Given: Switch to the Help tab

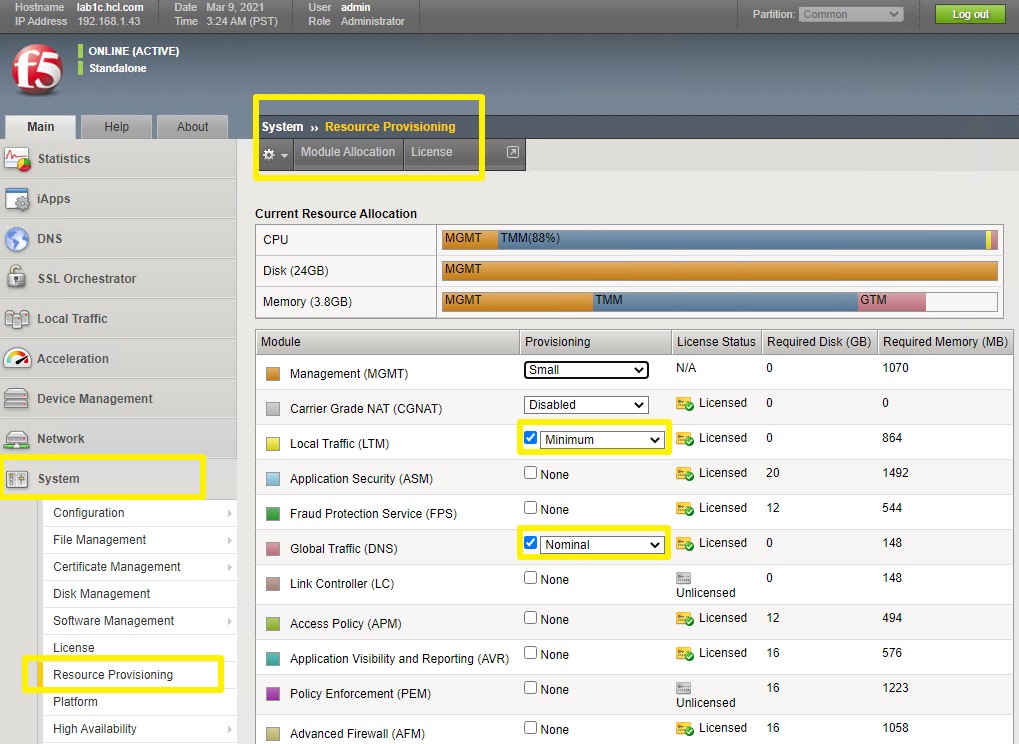Looking at the screenshot, I should point(116,127).
